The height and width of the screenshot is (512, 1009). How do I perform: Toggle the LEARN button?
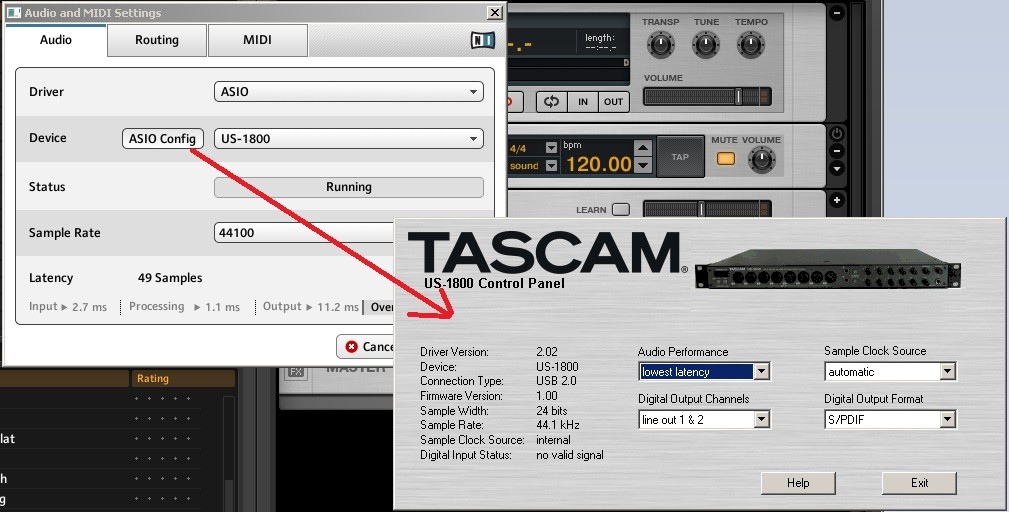tap(620, 210)
